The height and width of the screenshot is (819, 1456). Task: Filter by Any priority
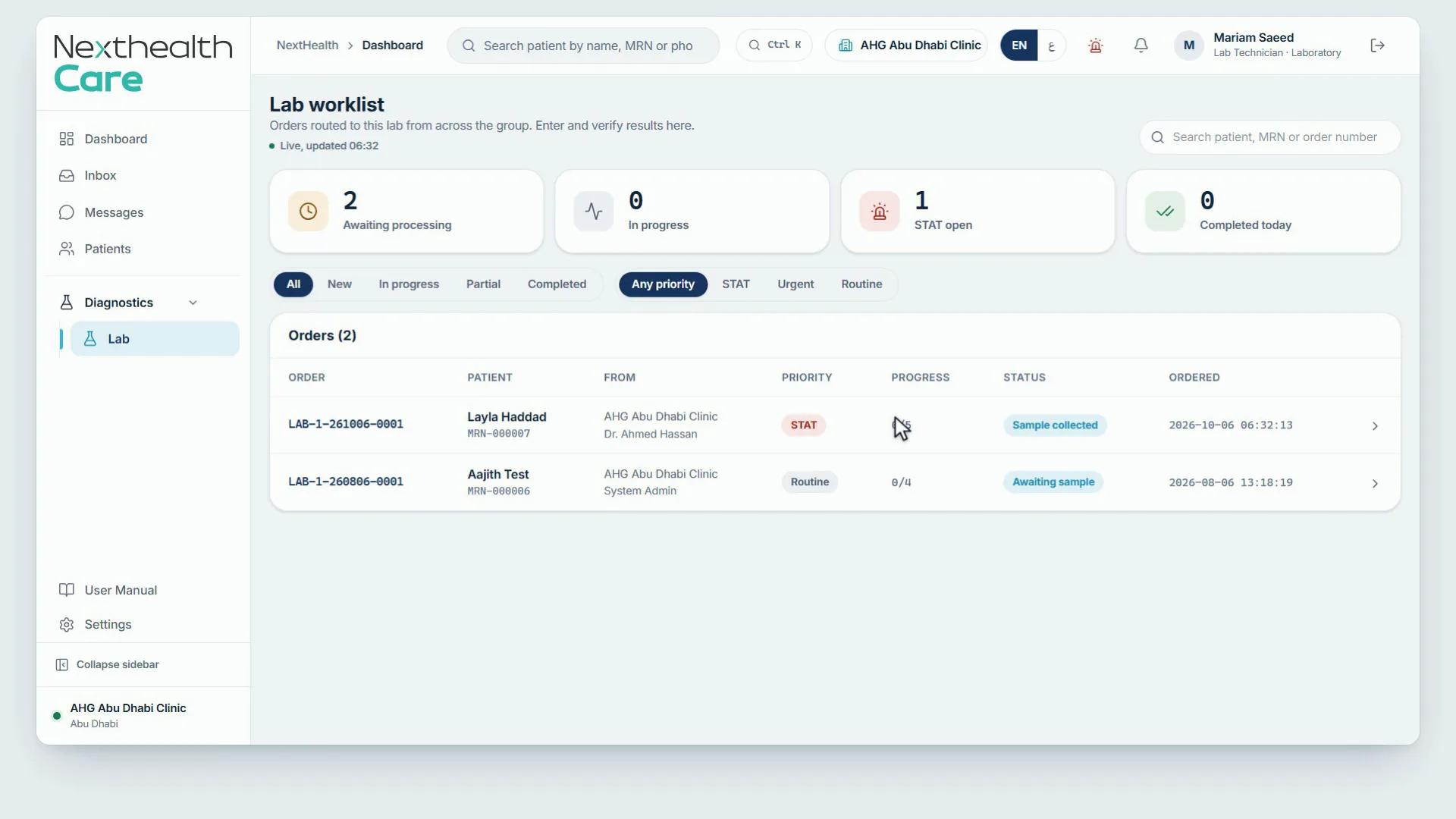click(663, 284)
